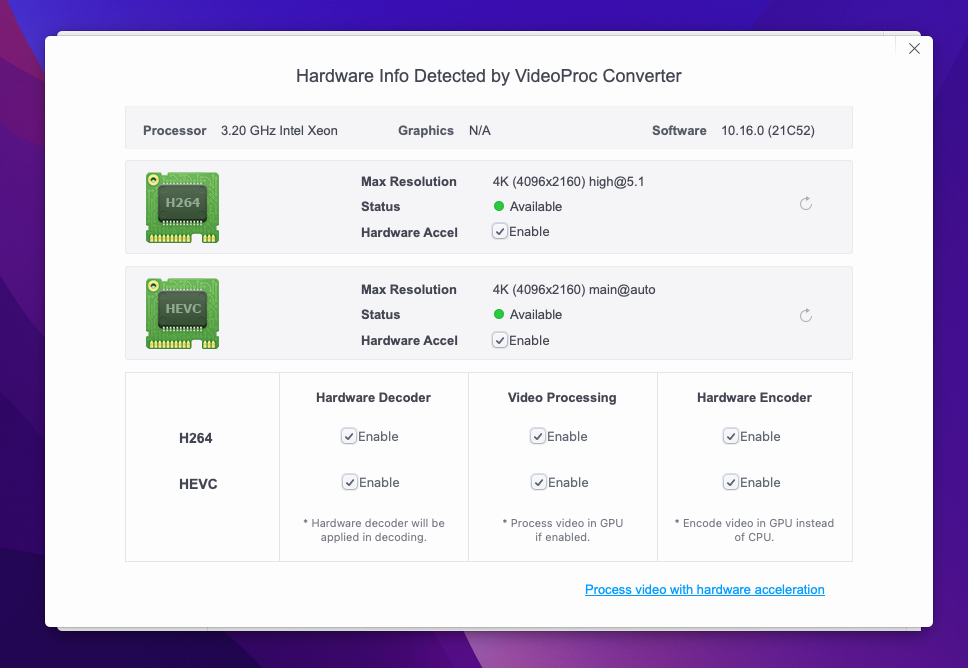This screenshot has height=668, width=968.
Task: Click the 'Encode video in GPU instead of CPU' note
Action: (754, 530)
